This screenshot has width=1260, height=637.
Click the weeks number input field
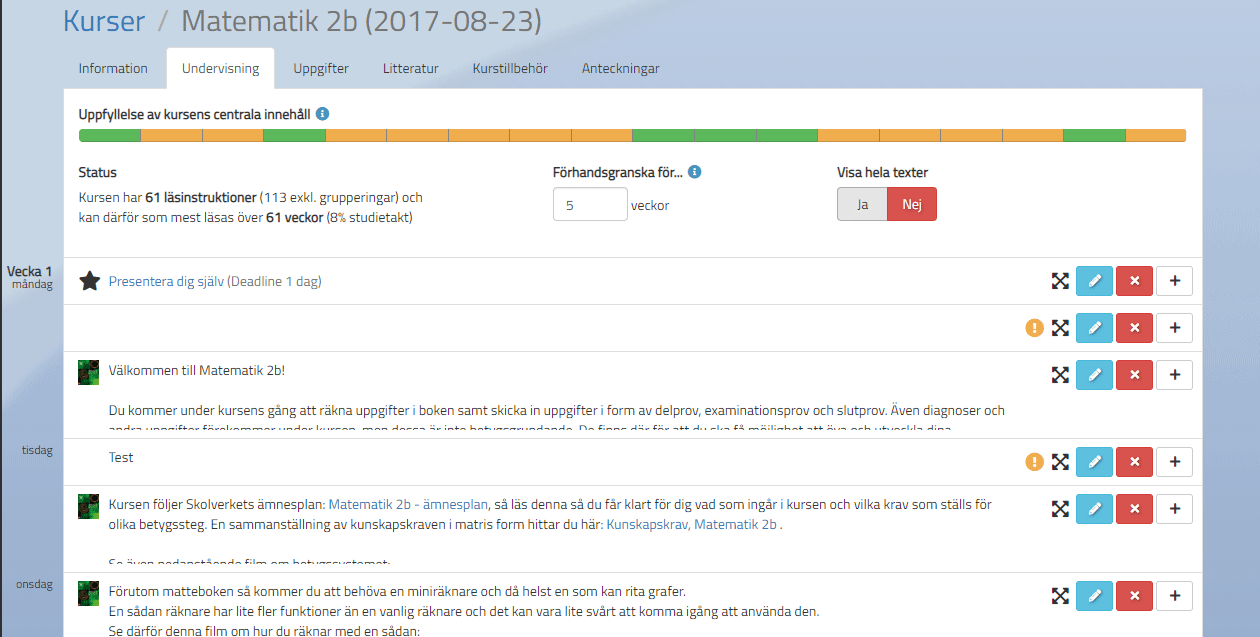coord(590,205)
